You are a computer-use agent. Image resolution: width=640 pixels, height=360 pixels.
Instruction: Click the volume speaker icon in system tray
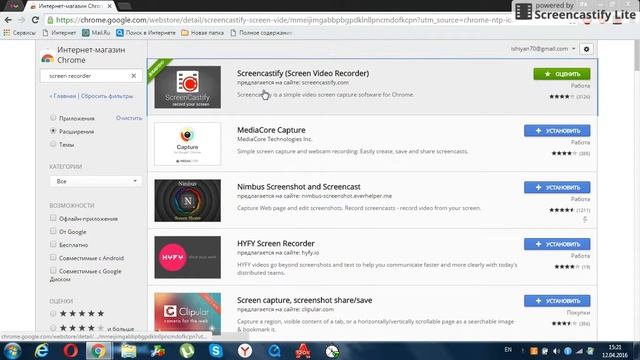point(556,351)
